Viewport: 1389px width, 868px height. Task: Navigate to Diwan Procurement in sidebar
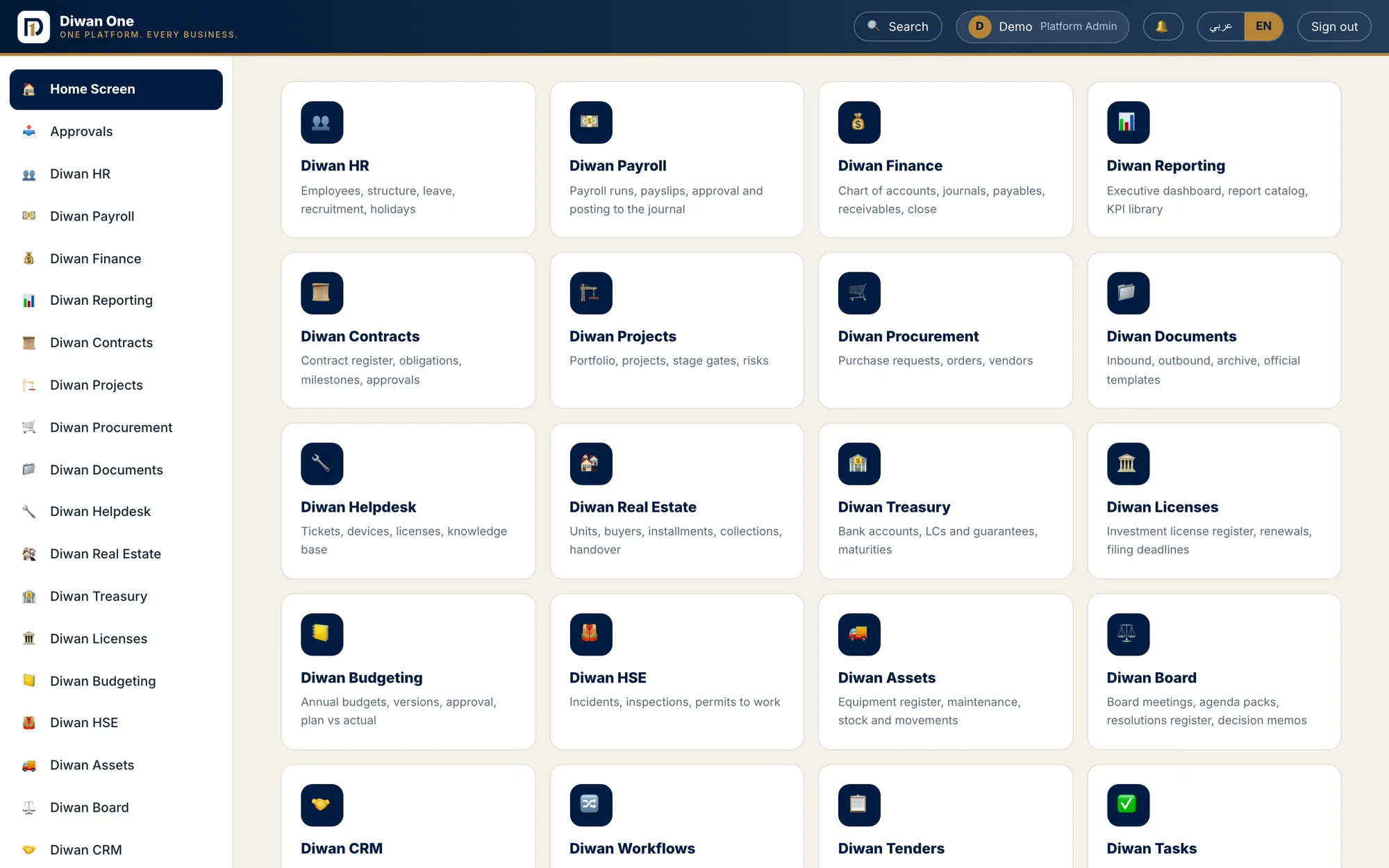point(116,427)
